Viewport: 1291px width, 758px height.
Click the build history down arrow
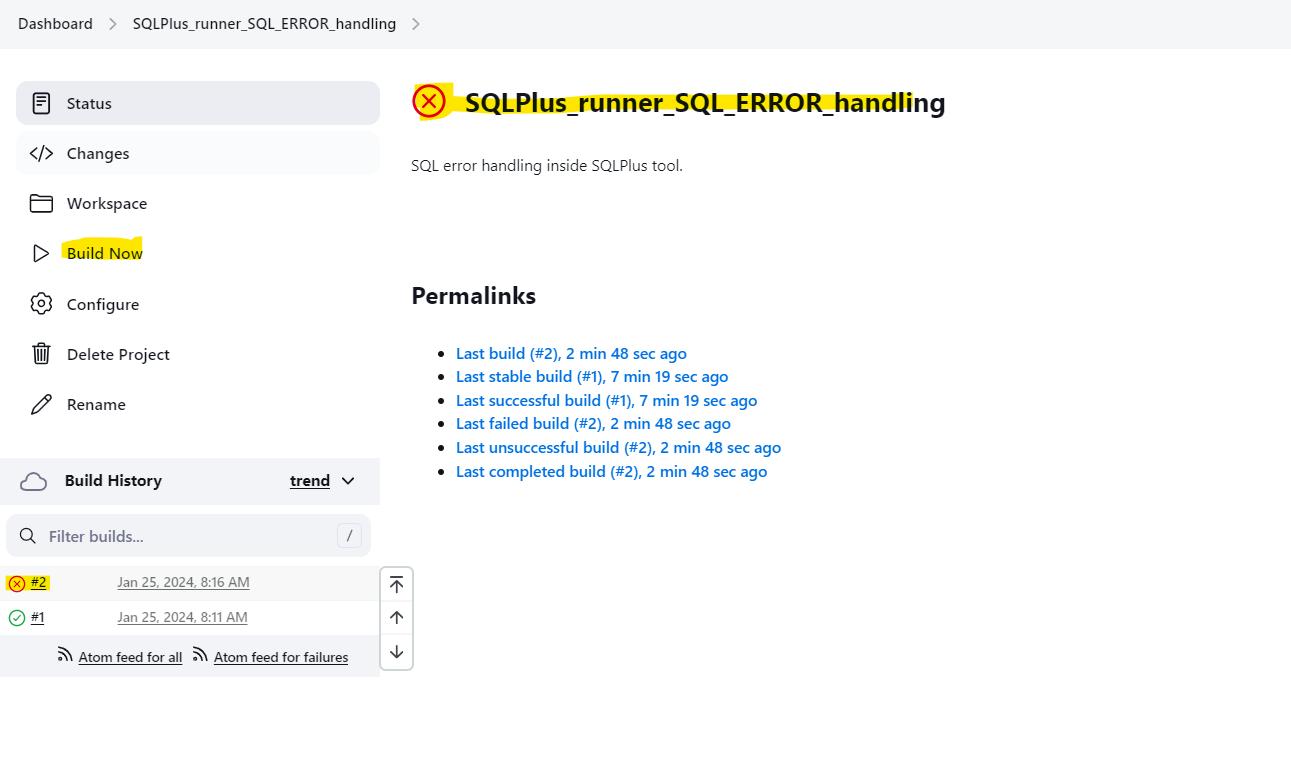click(397, 652)
